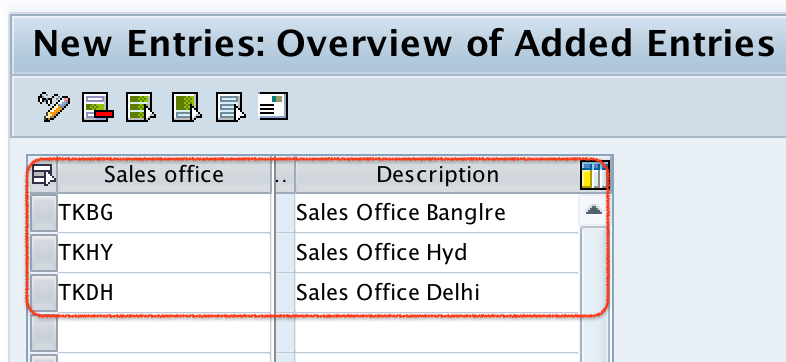Screen dimensions: 786x362
Task: Click the empty Sales office cell below TKDH
Action: 164,334
